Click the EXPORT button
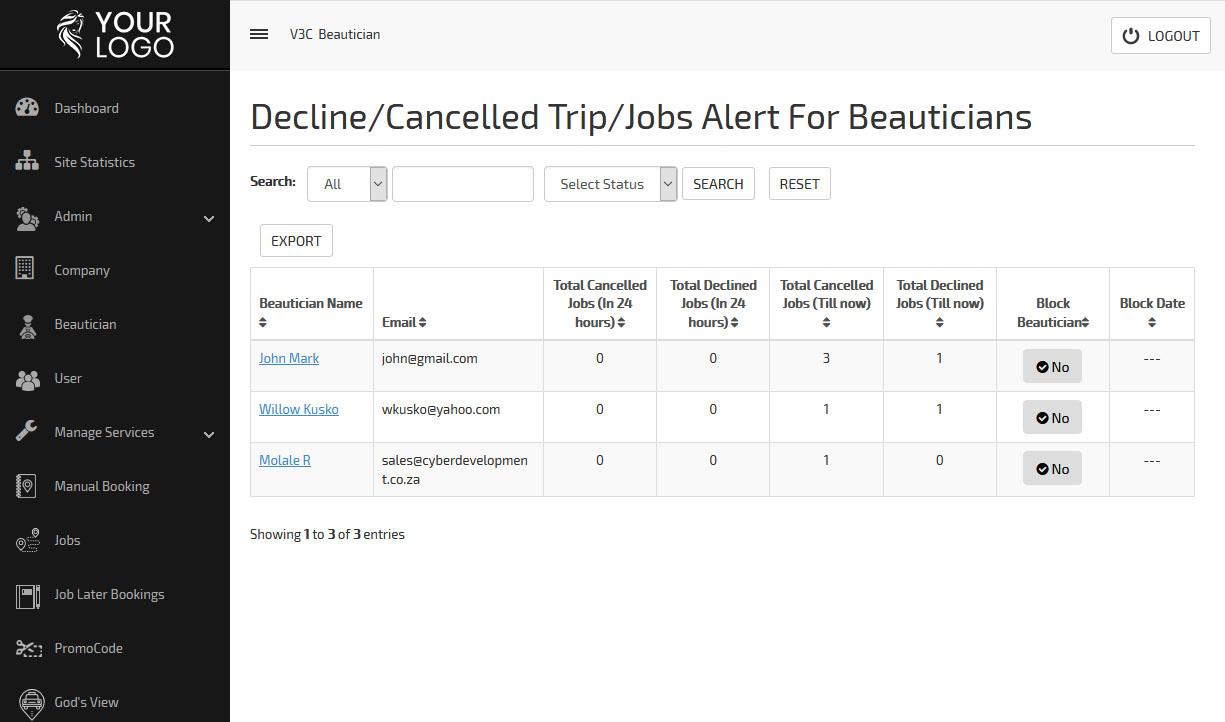 (x=296, y=241)
